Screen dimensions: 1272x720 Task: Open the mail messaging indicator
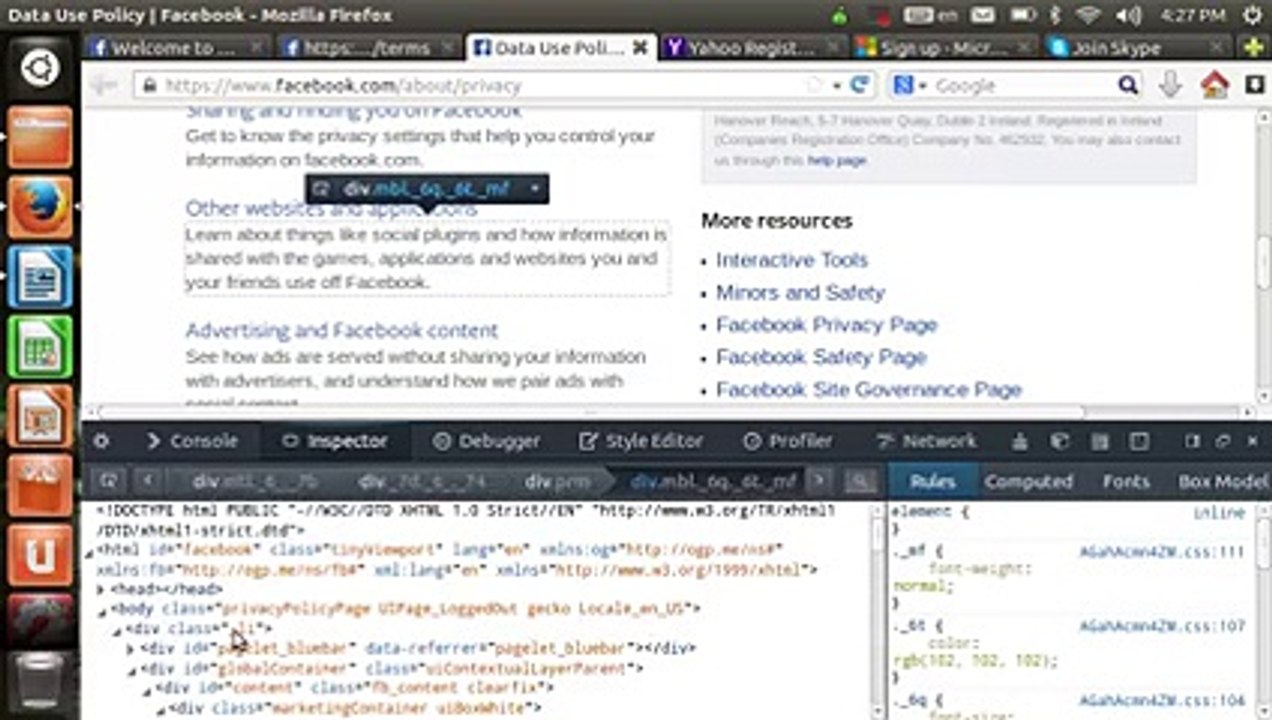pyautogui.click(x=984, y=15)
